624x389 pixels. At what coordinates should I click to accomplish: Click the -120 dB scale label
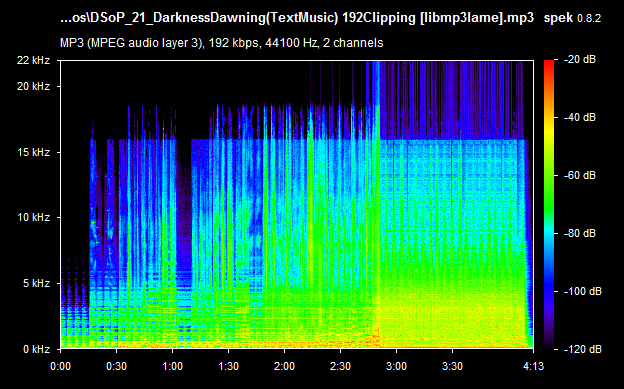click(x=583, y=349)
